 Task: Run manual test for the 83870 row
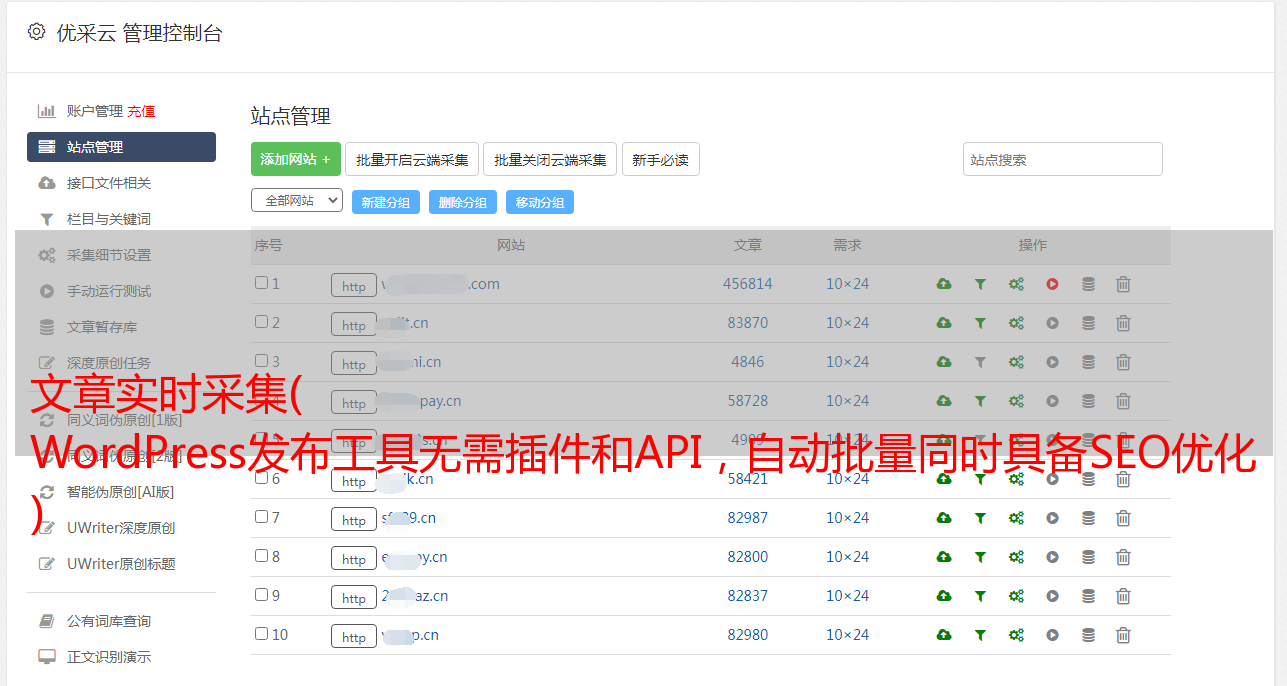pyautogui.click(x=1052, y=323)
